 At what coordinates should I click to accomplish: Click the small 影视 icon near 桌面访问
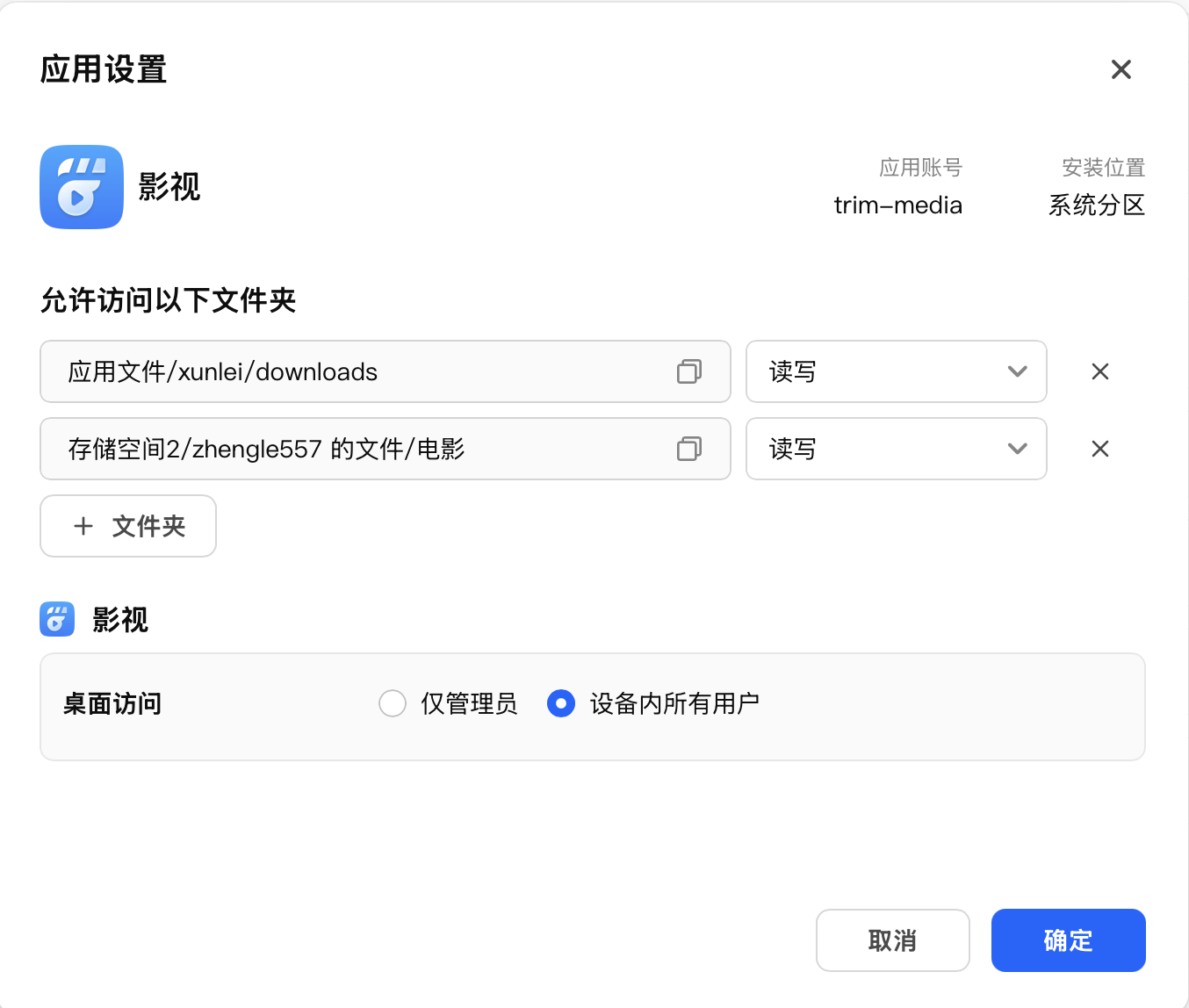[56, 619]
